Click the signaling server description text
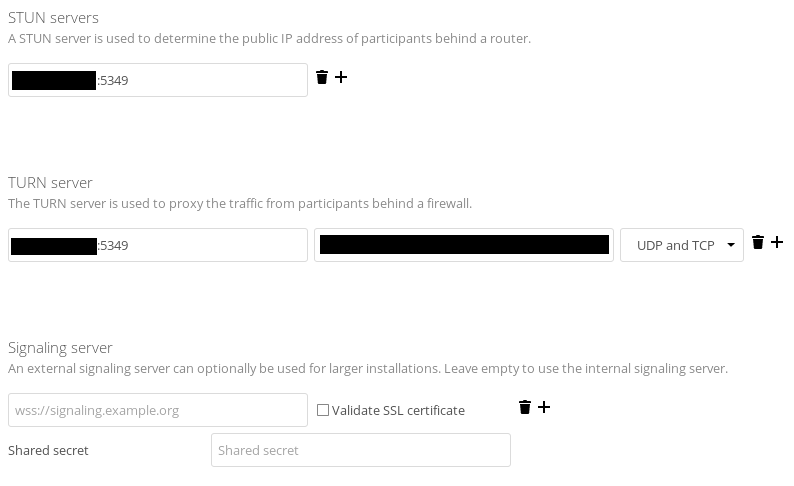This screenshot has height=486, width=794. pyautogui.click(x=367, y=369)
